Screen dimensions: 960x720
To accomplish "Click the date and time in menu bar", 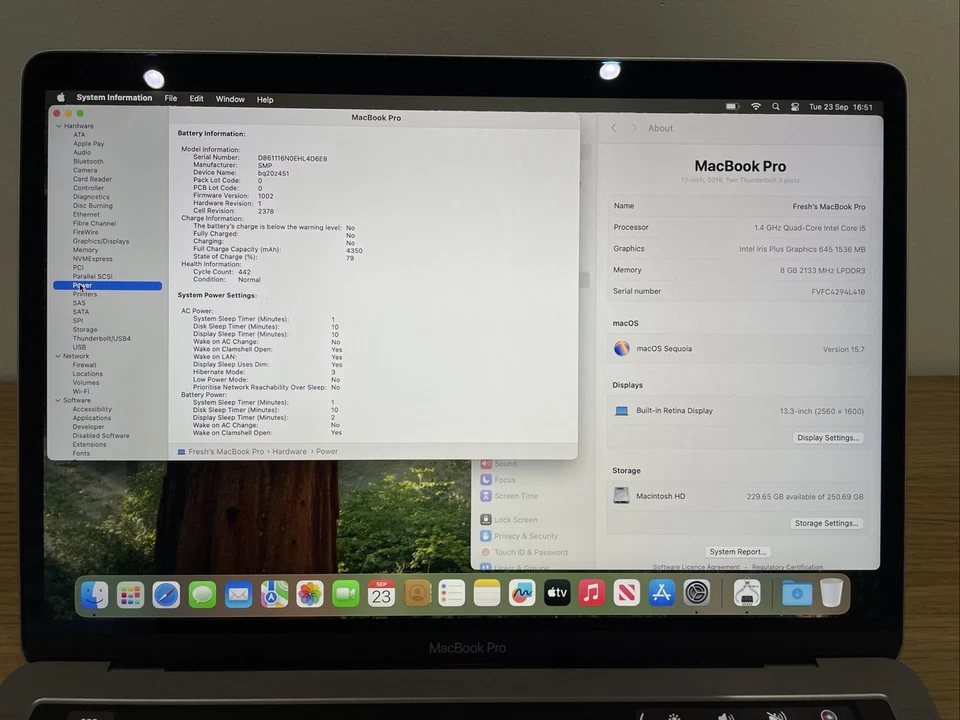I will click(841, 107).
